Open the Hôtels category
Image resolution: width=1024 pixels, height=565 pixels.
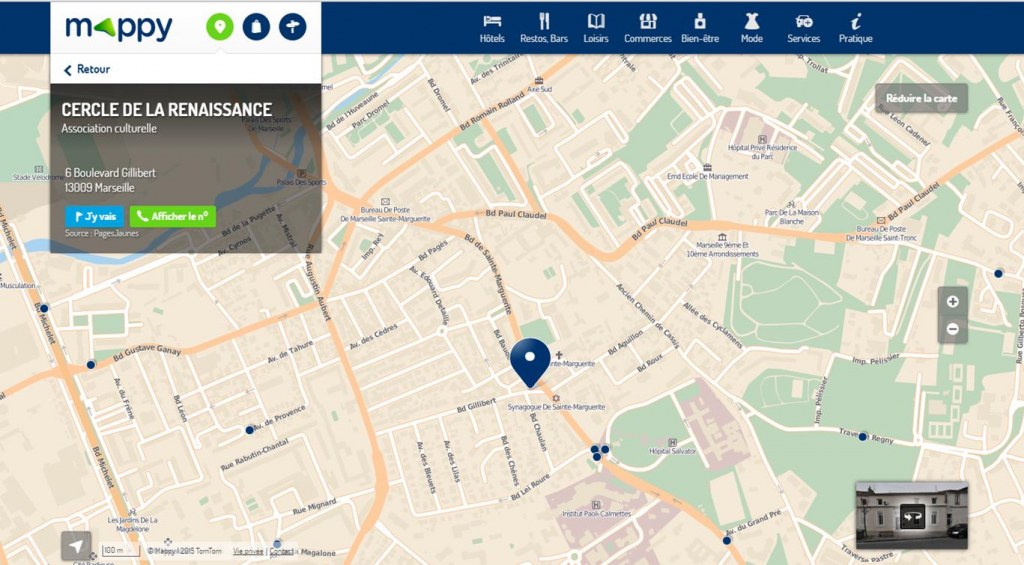tap(492, 28)
